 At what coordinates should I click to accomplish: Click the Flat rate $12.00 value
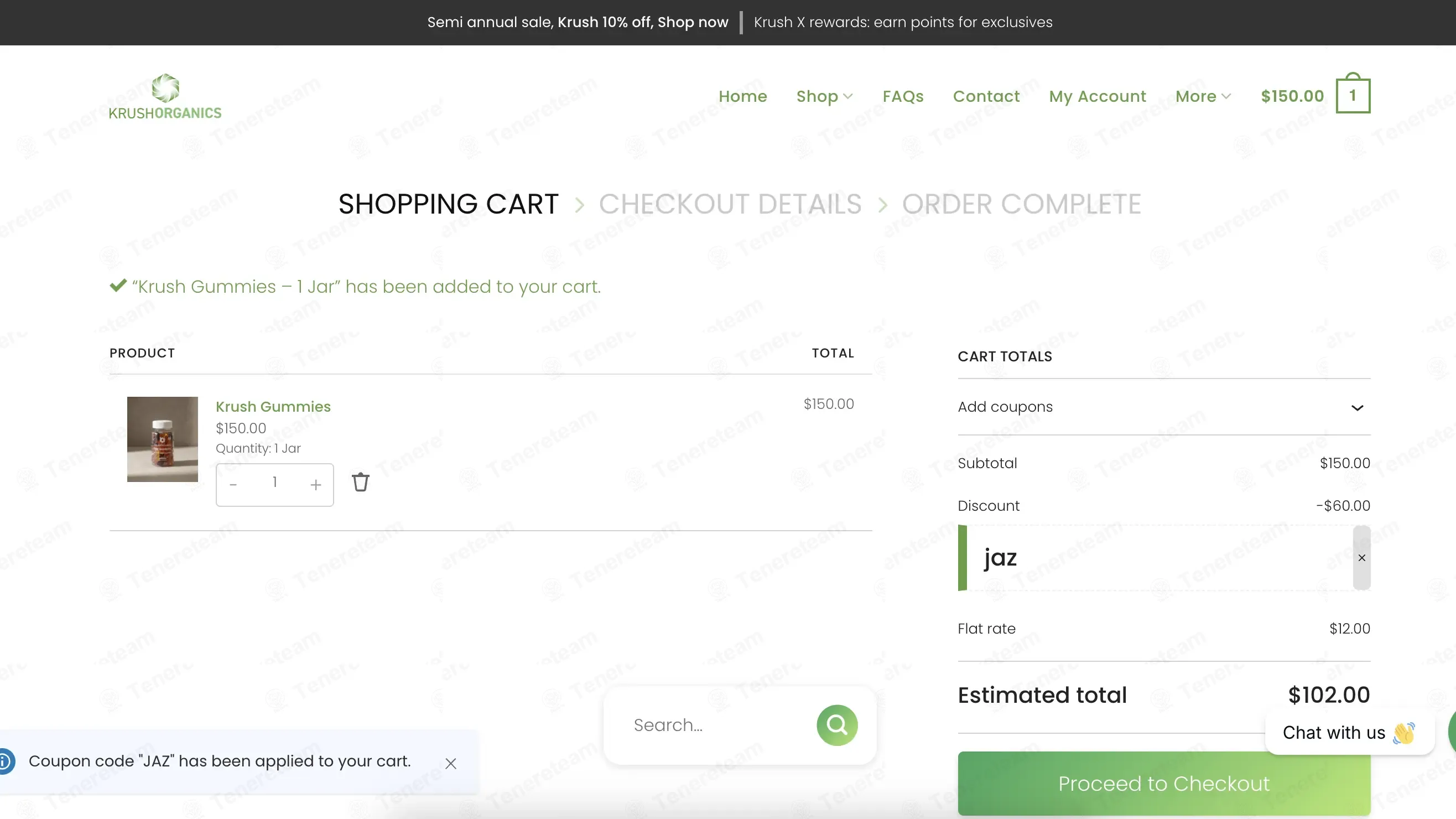1349,629
